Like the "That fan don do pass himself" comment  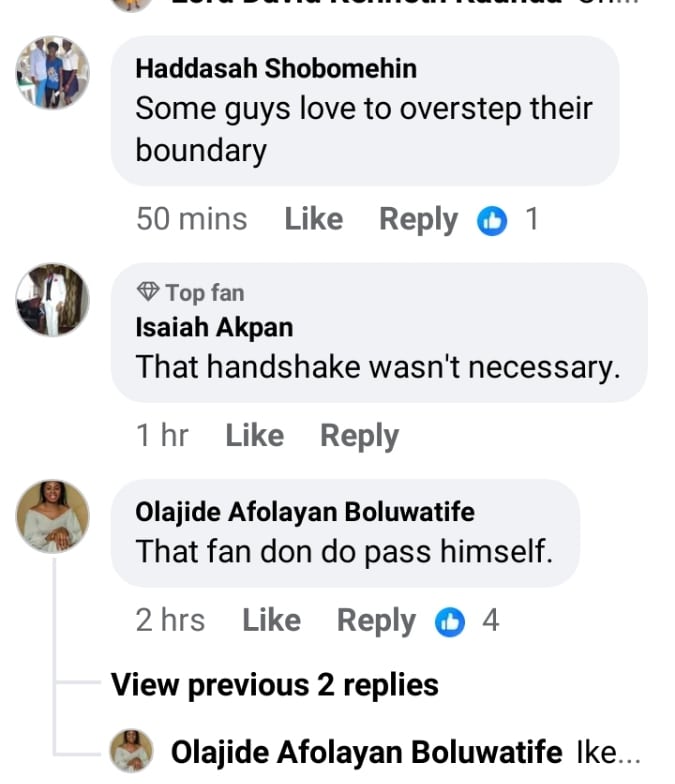point(271,620)
